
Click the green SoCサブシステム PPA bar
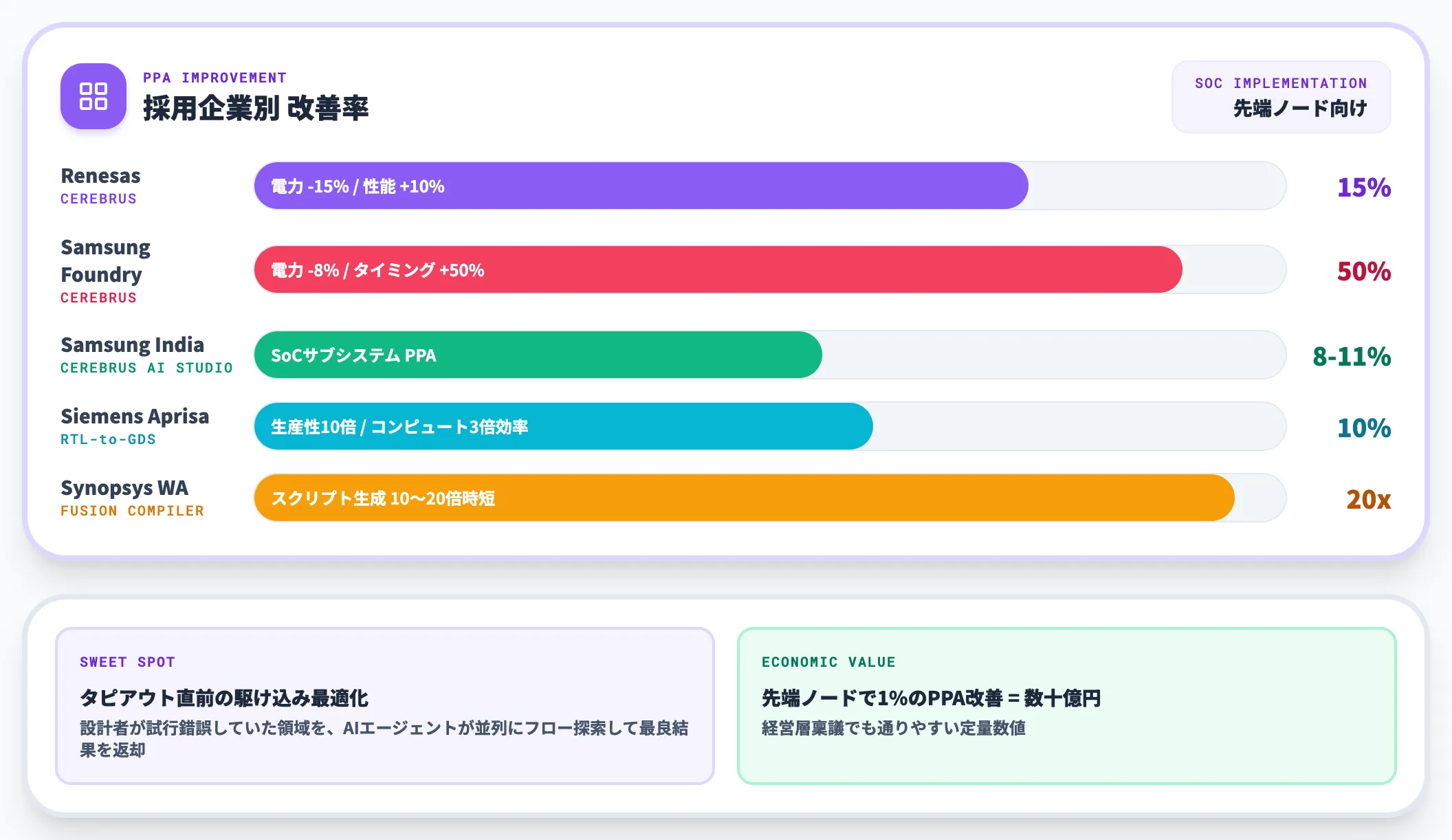(538, 355)
